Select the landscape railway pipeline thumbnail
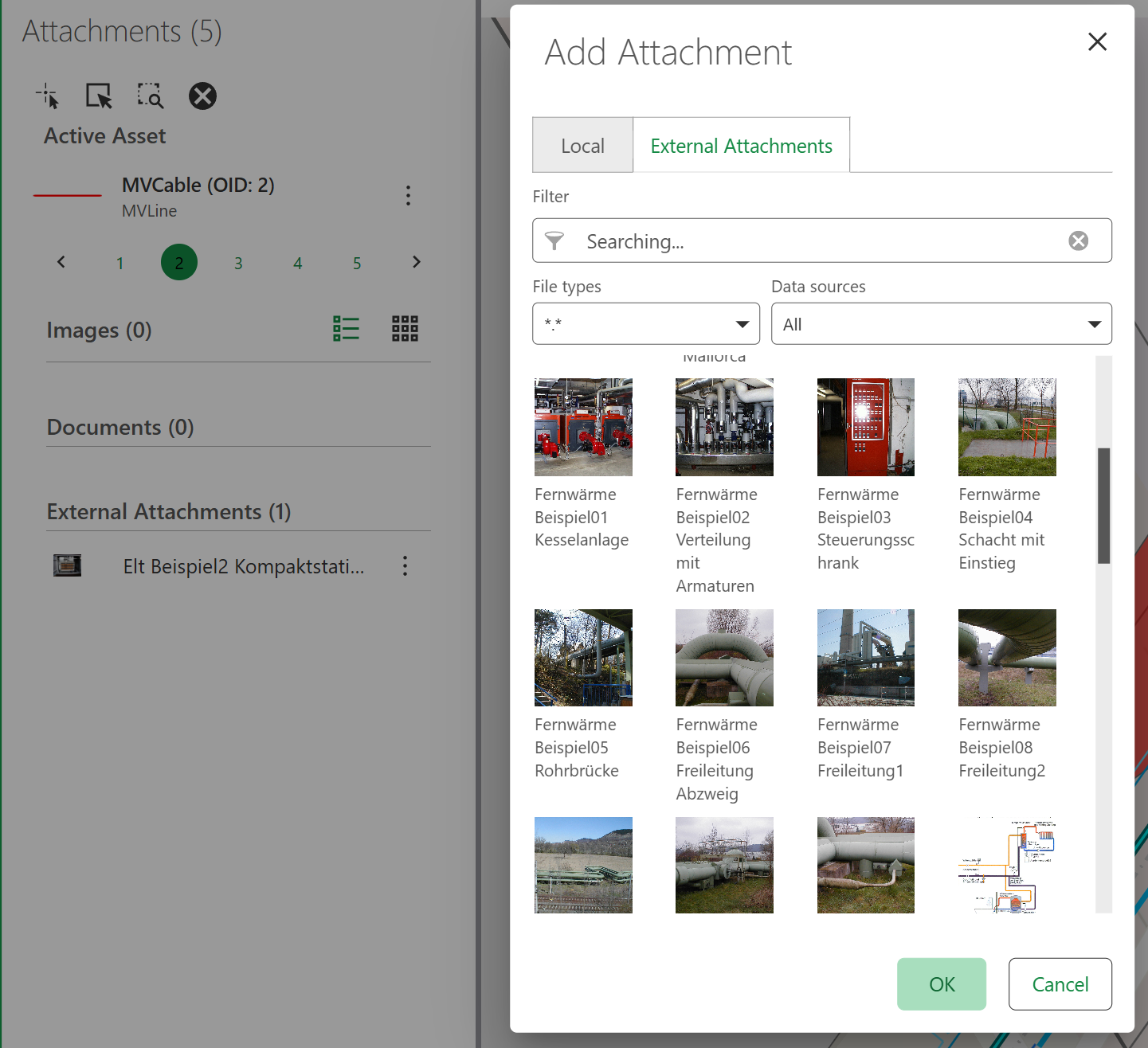This screenshot has height=1048, width=1148. (x=583, y=865)
